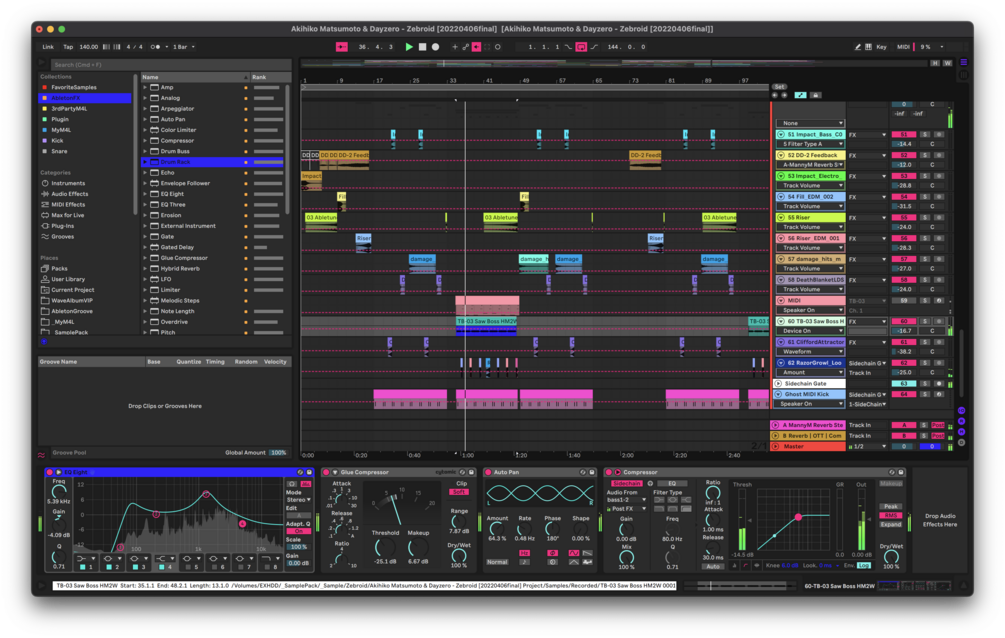
Task: Click the Arrangement Record button
Action: coord(435,47)
